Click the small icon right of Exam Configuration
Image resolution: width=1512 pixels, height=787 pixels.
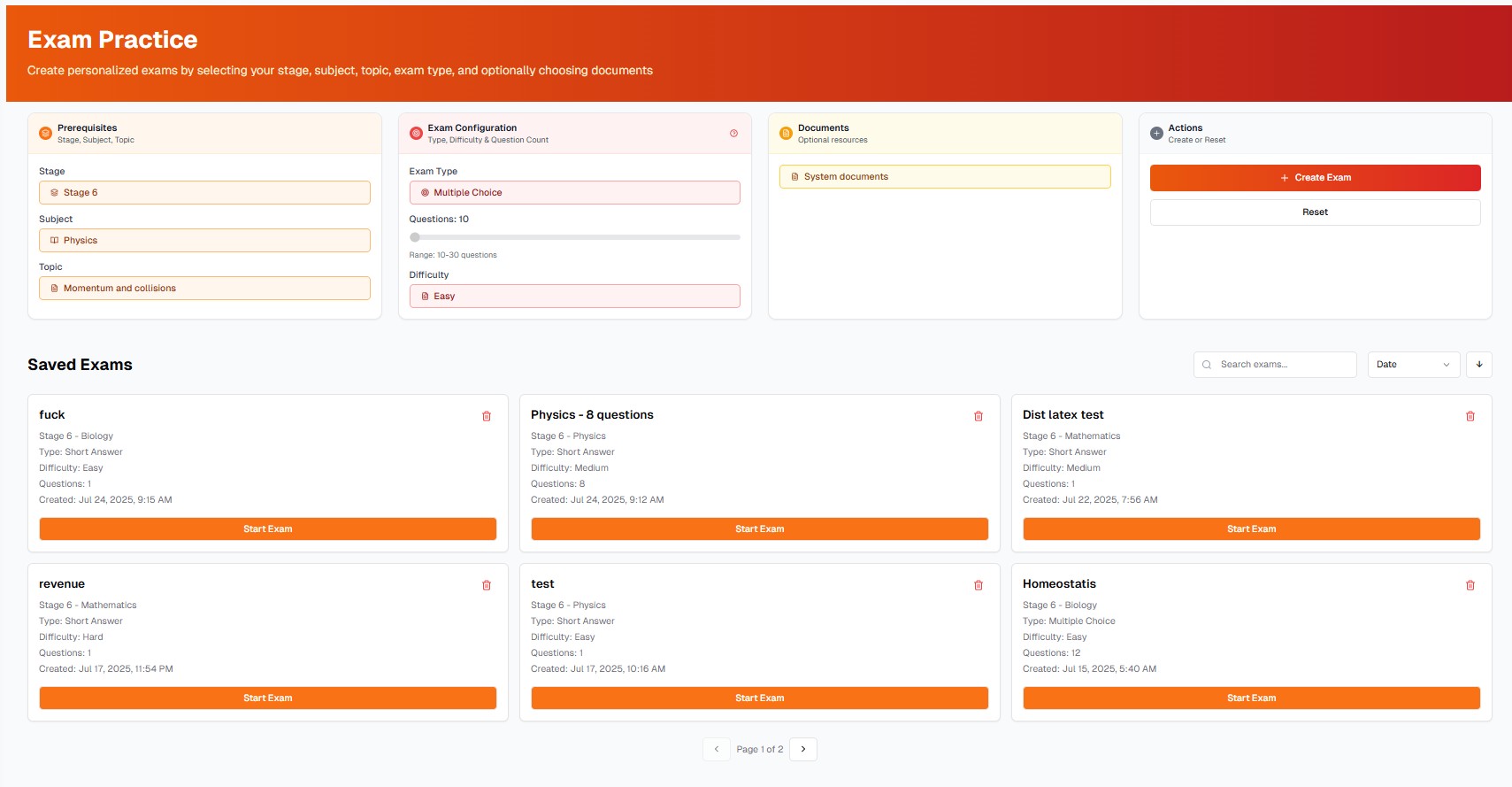point(733,134)
